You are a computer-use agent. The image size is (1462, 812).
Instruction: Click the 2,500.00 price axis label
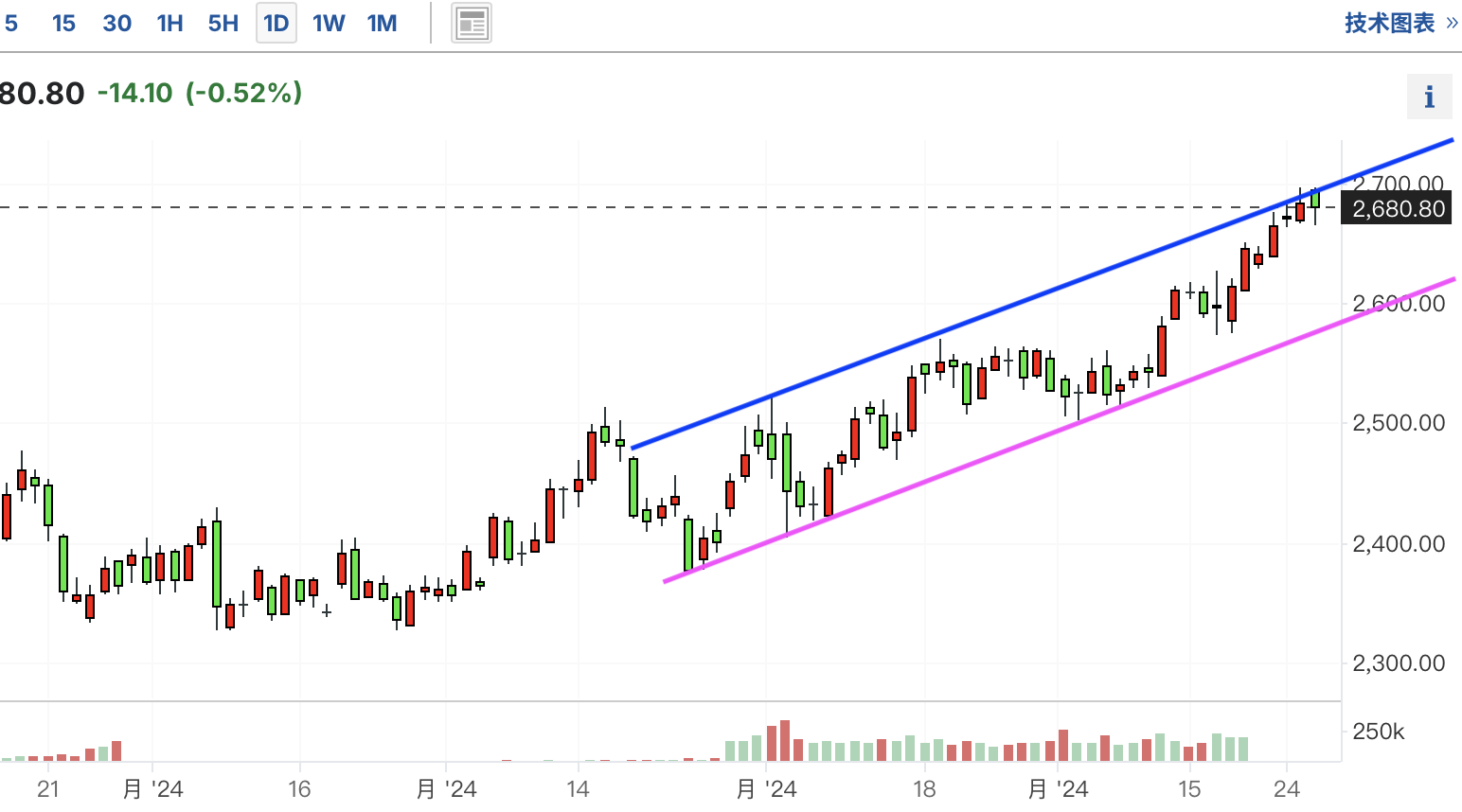(x=1399, y=423)
